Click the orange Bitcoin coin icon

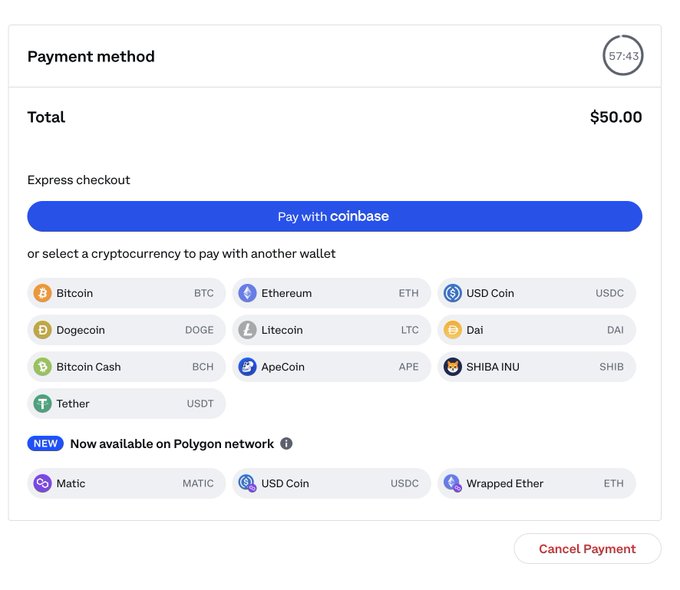click(42, 293)
